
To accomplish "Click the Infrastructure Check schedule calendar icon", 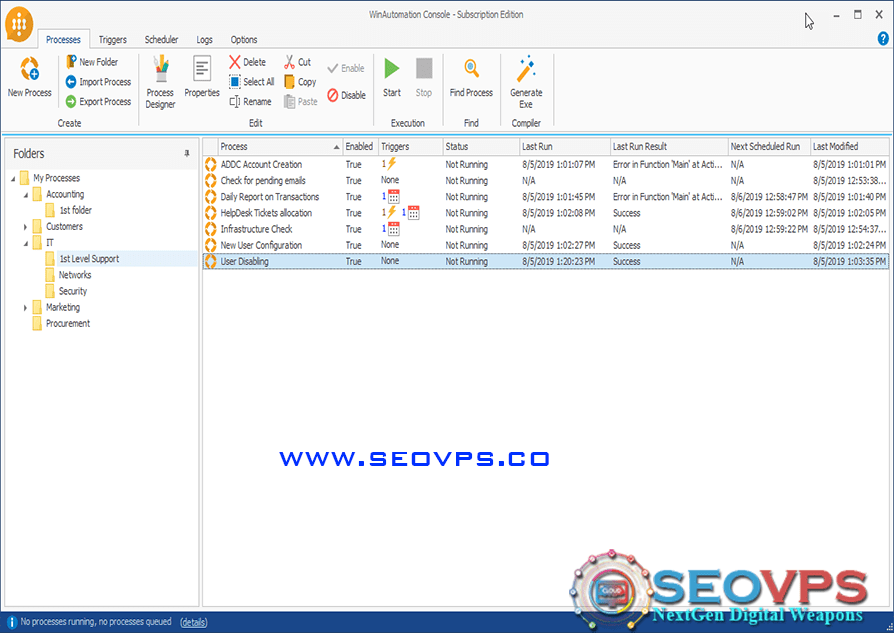I will (x=393, y=229).
